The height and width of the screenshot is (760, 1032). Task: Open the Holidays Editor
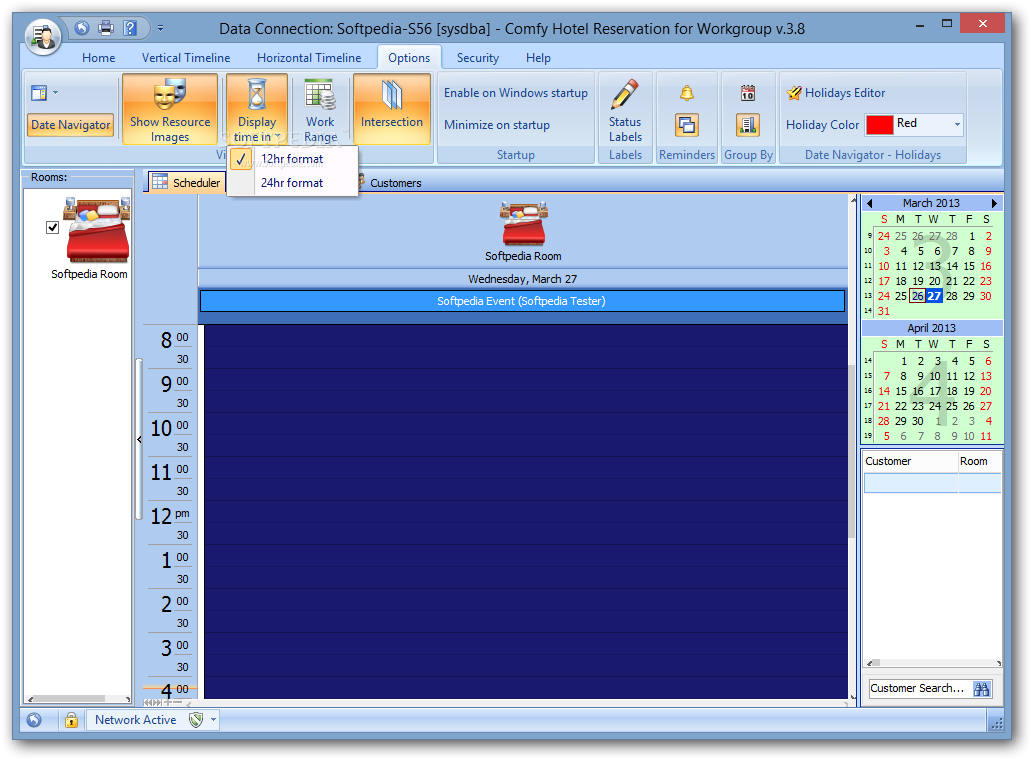click(x=836, y=93)
